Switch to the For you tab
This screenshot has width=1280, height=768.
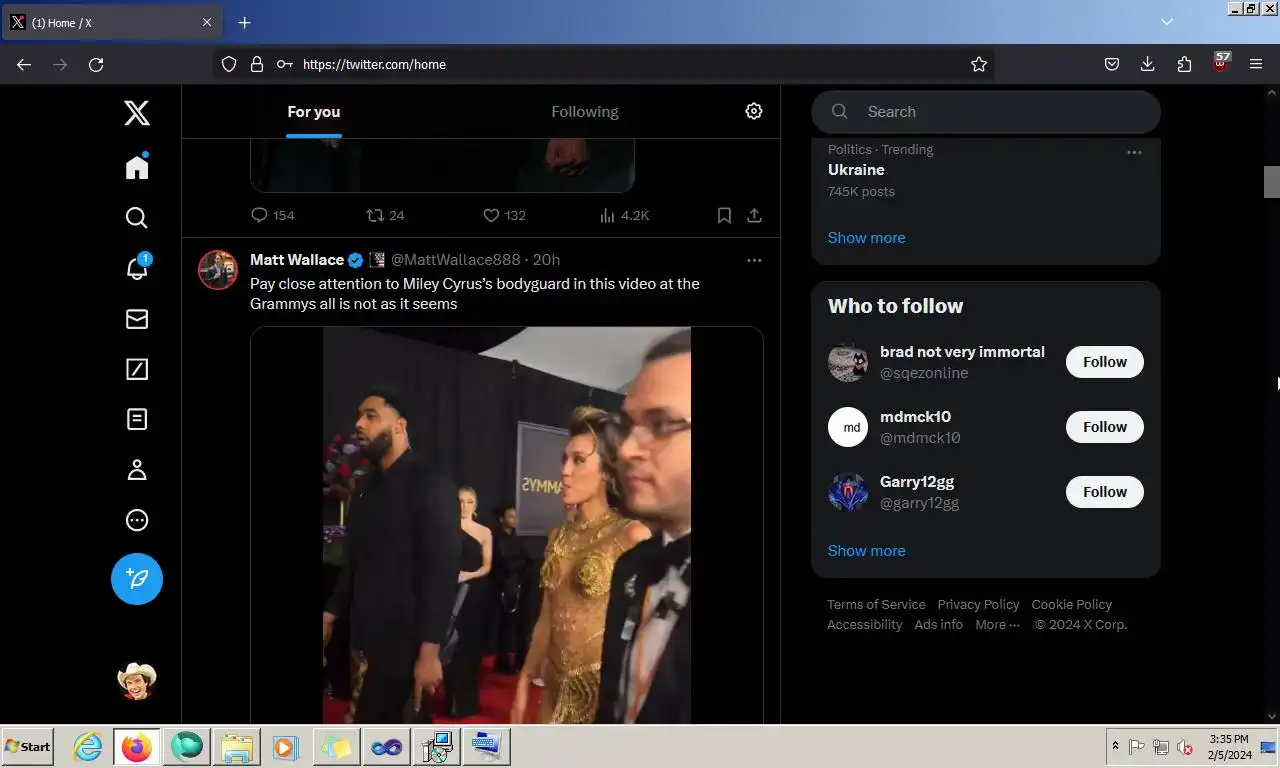(x=314, y=112)
